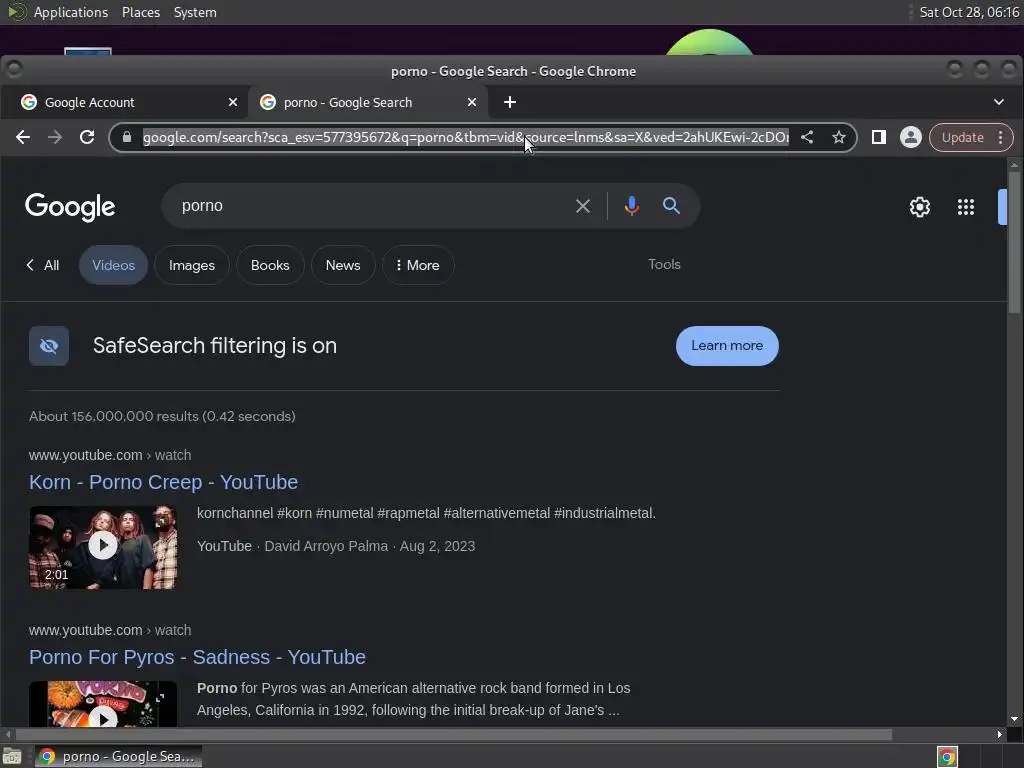
Task: Click the clock Sat Oct 28, 06:16
Action: (969, 12)
